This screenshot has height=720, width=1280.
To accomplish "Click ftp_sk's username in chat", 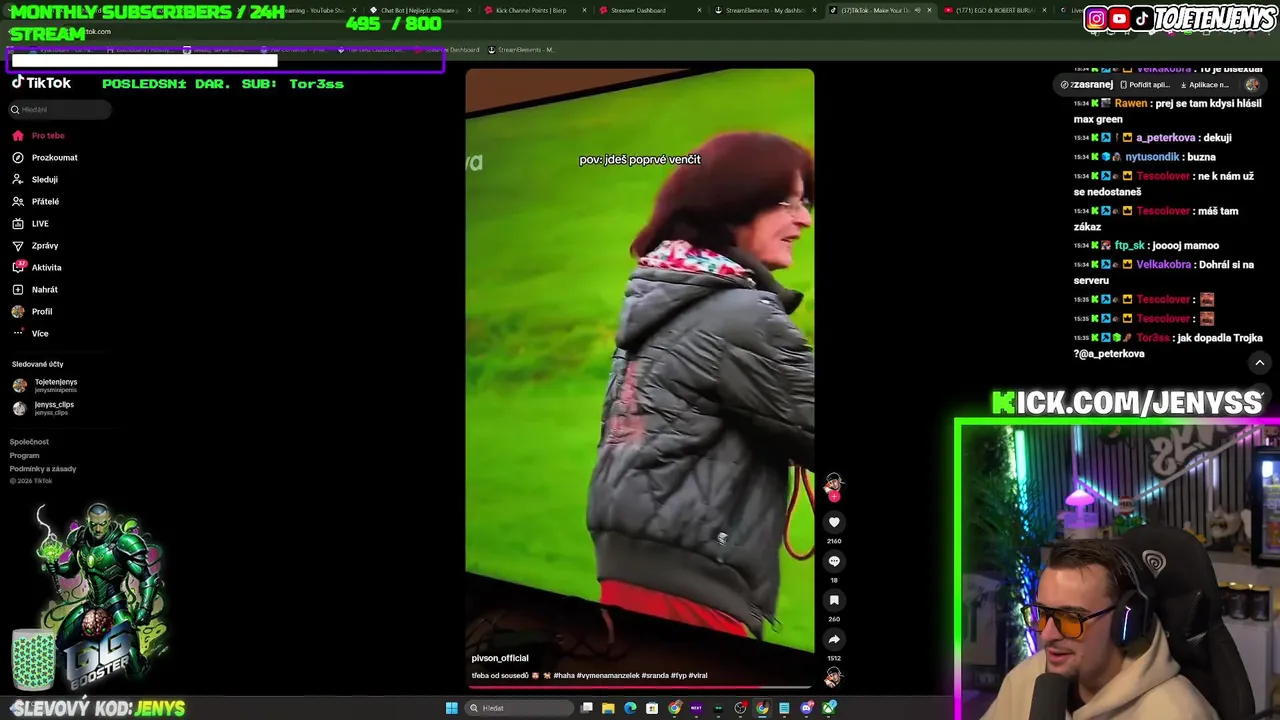I will tap(1128, 245).
